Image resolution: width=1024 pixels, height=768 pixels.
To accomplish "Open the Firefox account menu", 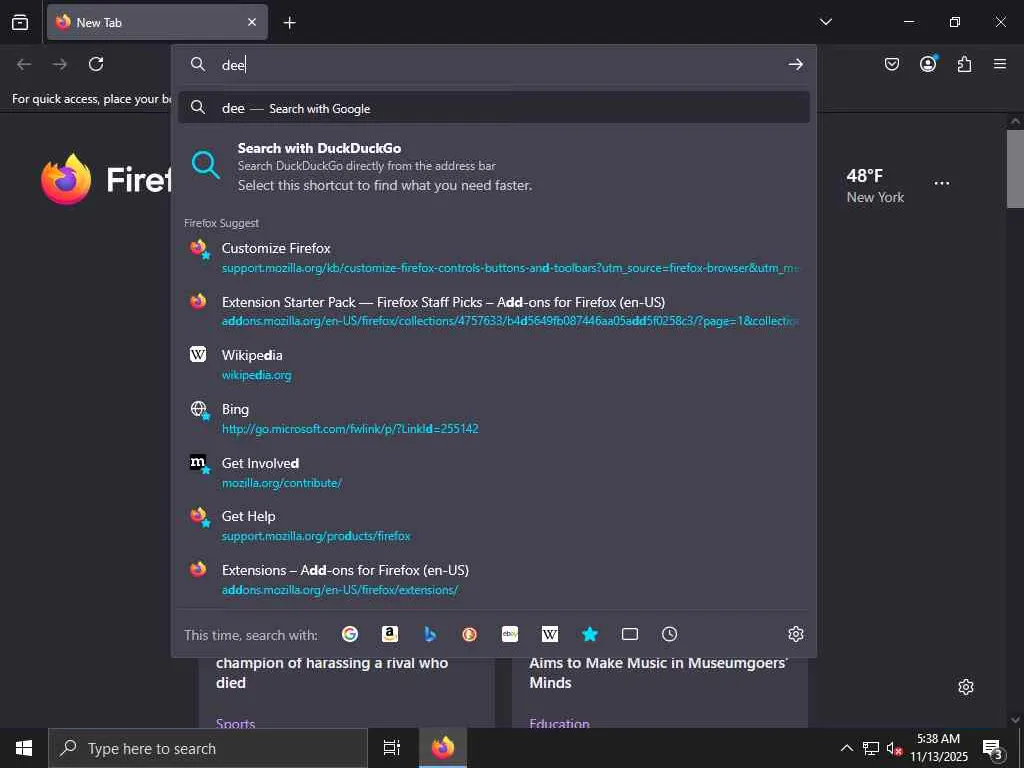I will (928, 63).
